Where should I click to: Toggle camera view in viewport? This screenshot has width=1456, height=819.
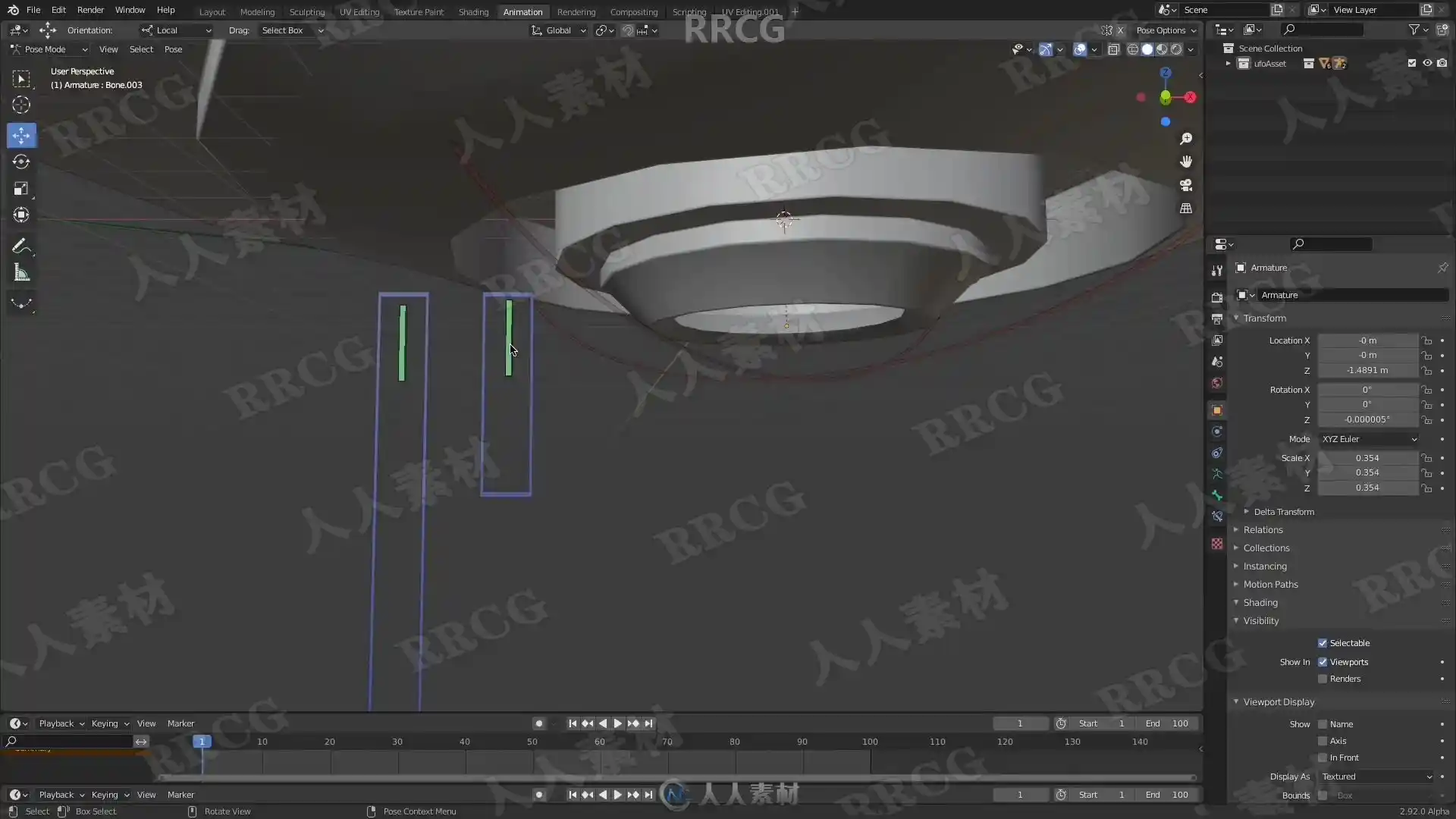pos(1186,185)
